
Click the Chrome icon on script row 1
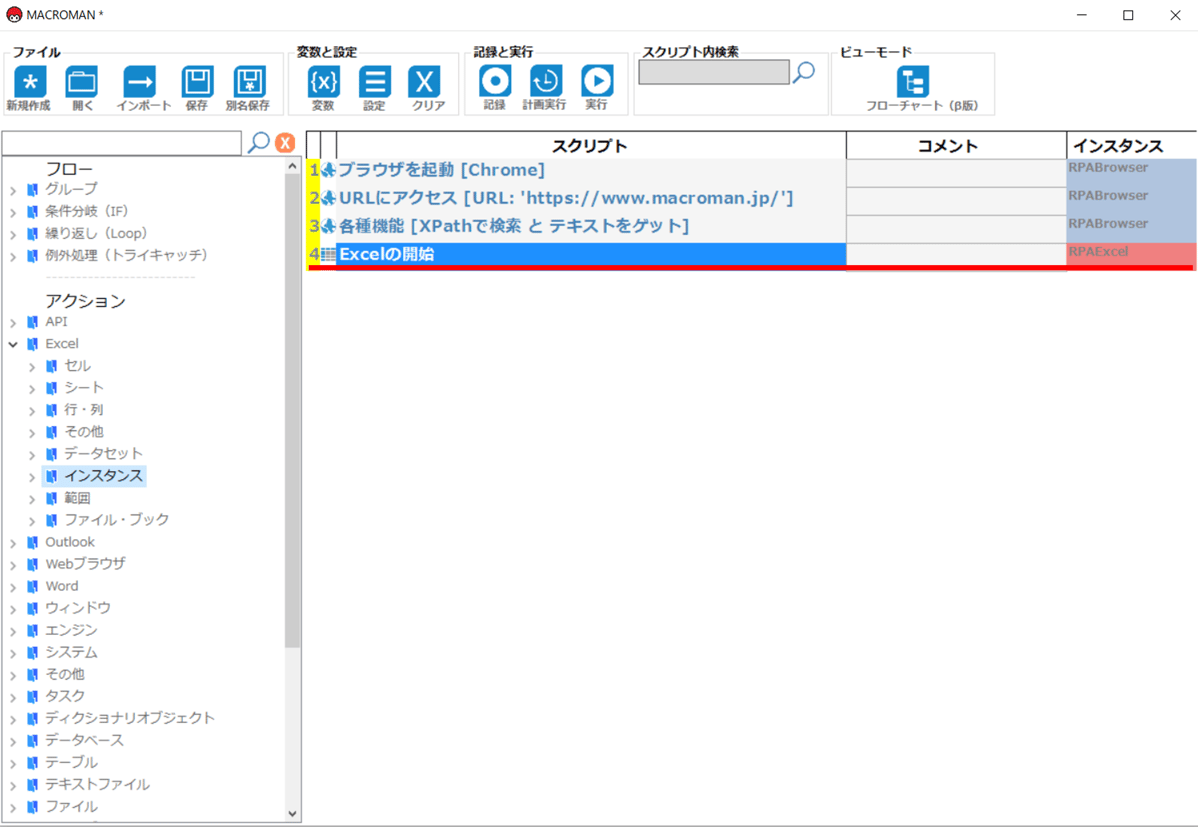coord(329,170)
